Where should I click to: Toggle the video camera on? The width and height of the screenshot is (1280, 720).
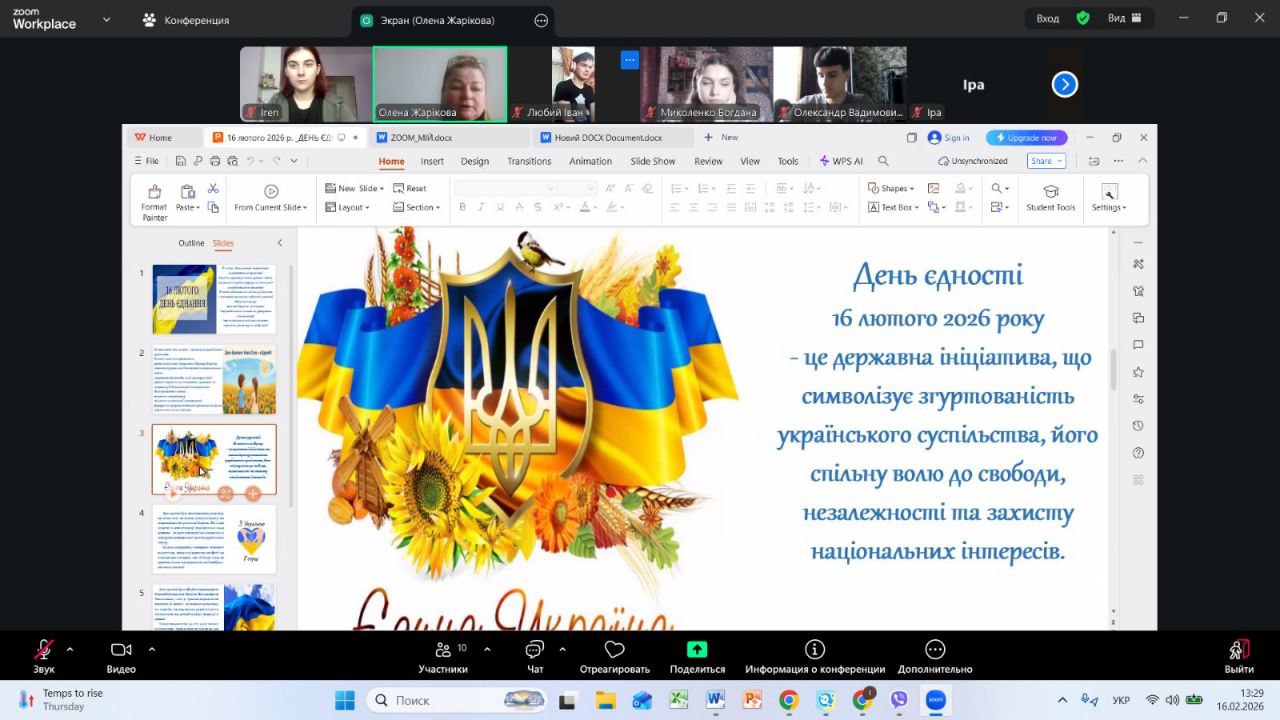coord(121,650)
